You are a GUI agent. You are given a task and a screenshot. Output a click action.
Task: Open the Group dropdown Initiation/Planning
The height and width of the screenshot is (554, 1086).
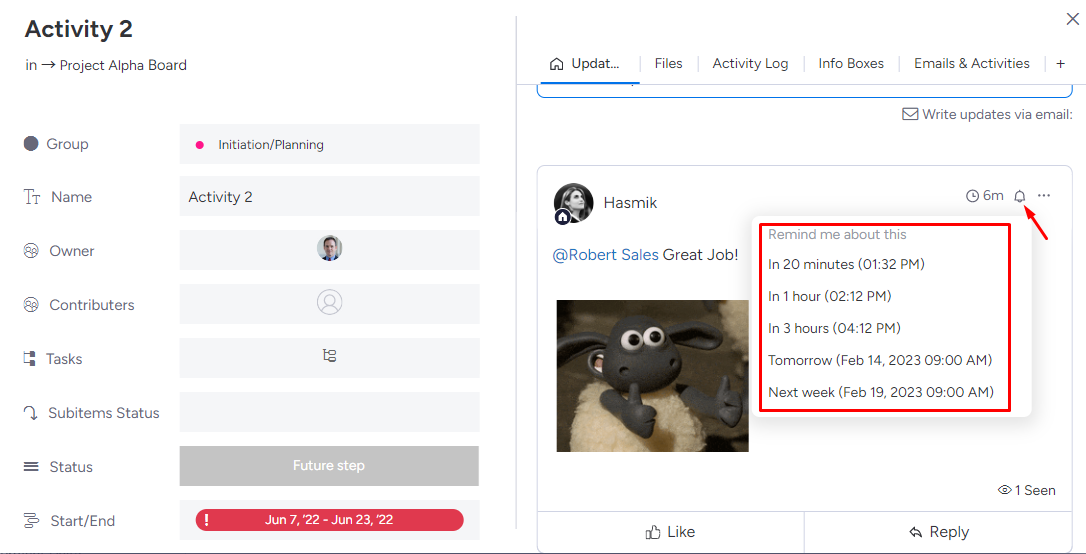[x=330, y=144]
